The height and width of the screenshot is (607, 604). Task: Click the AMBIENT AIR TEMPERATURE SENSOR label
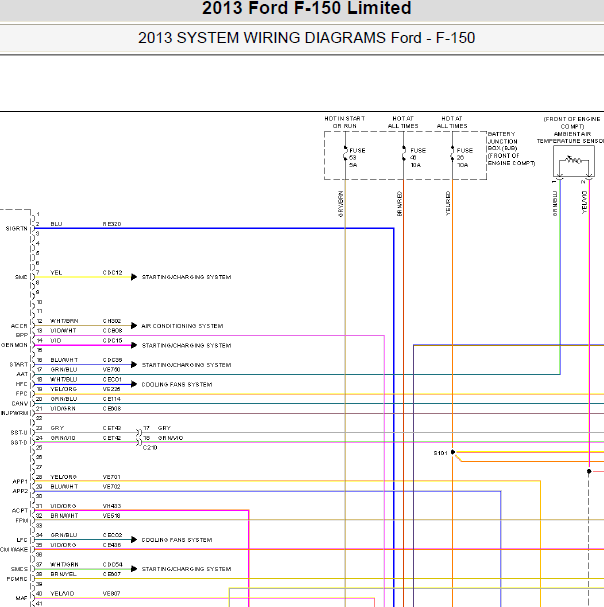coord(571,137)
